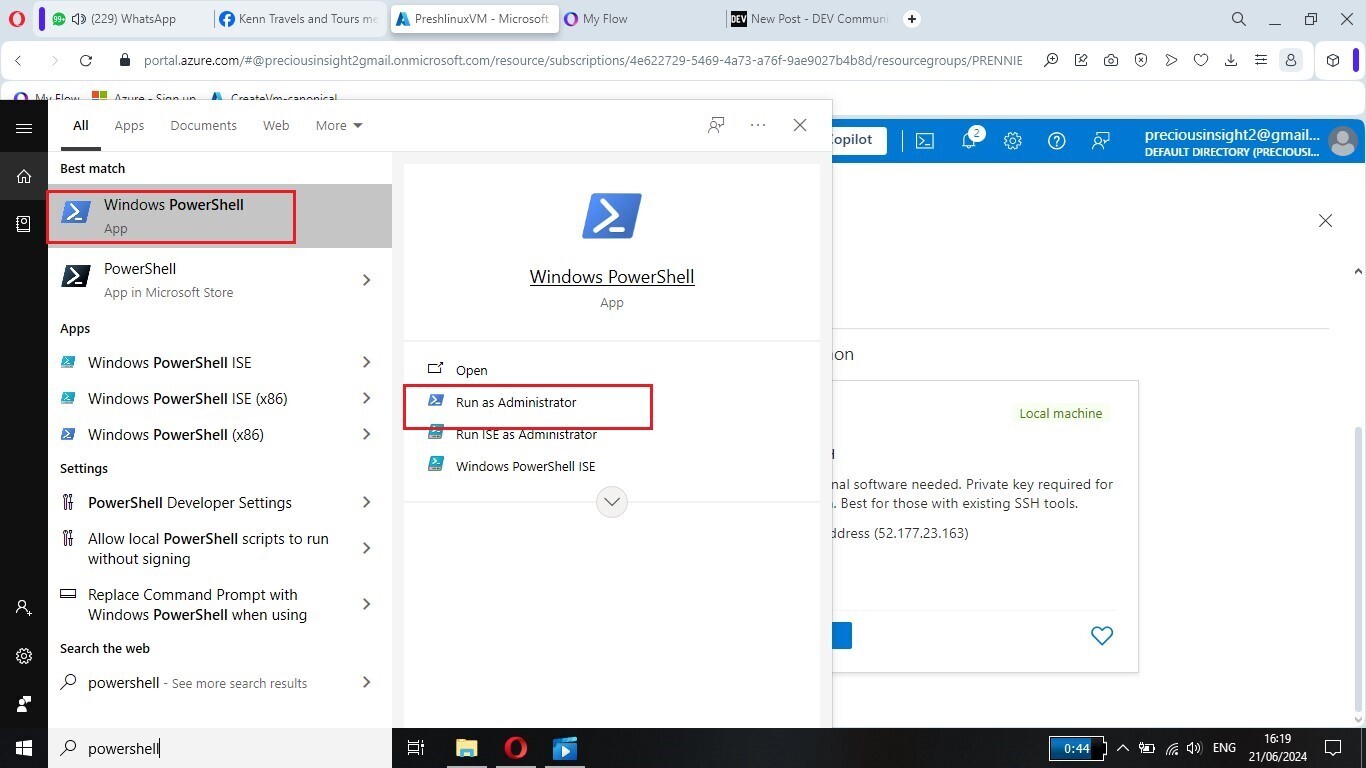
Task: Close the Azure connect blade
Action: (1325, 220)
